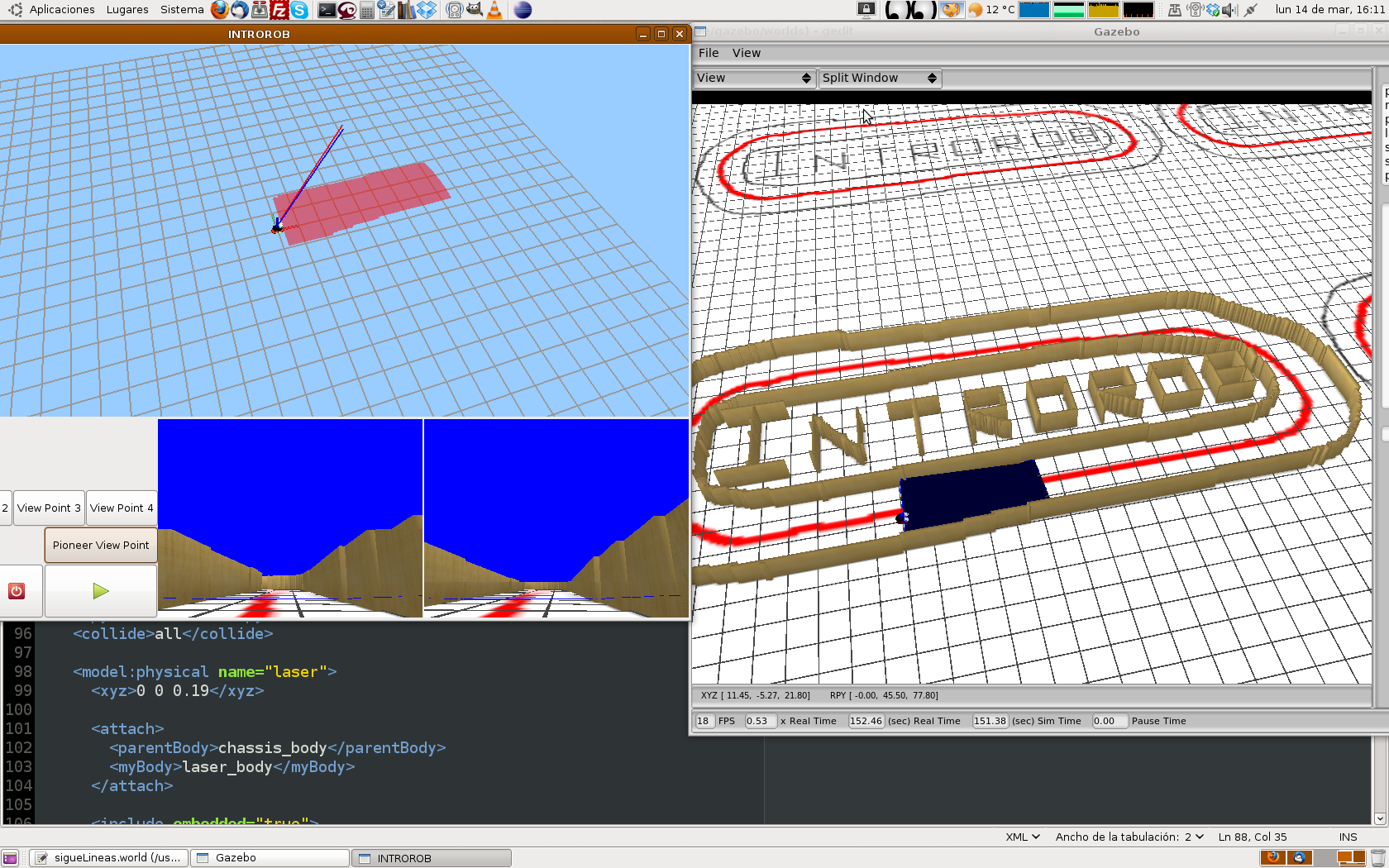Open the File menu in Gazebo
The width and height of the screenshot is (1389, 868).
[x=709, y=53]
